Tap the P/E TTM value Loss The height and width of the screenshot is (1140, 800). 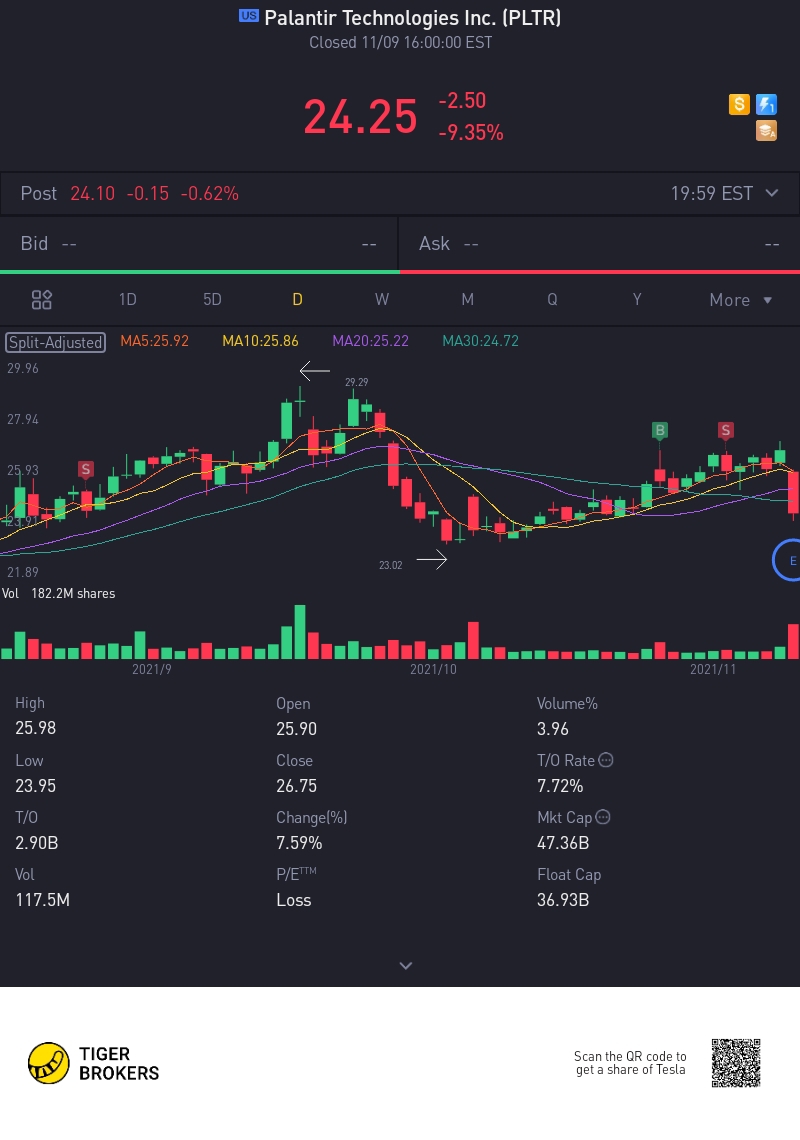click(294, 899)
